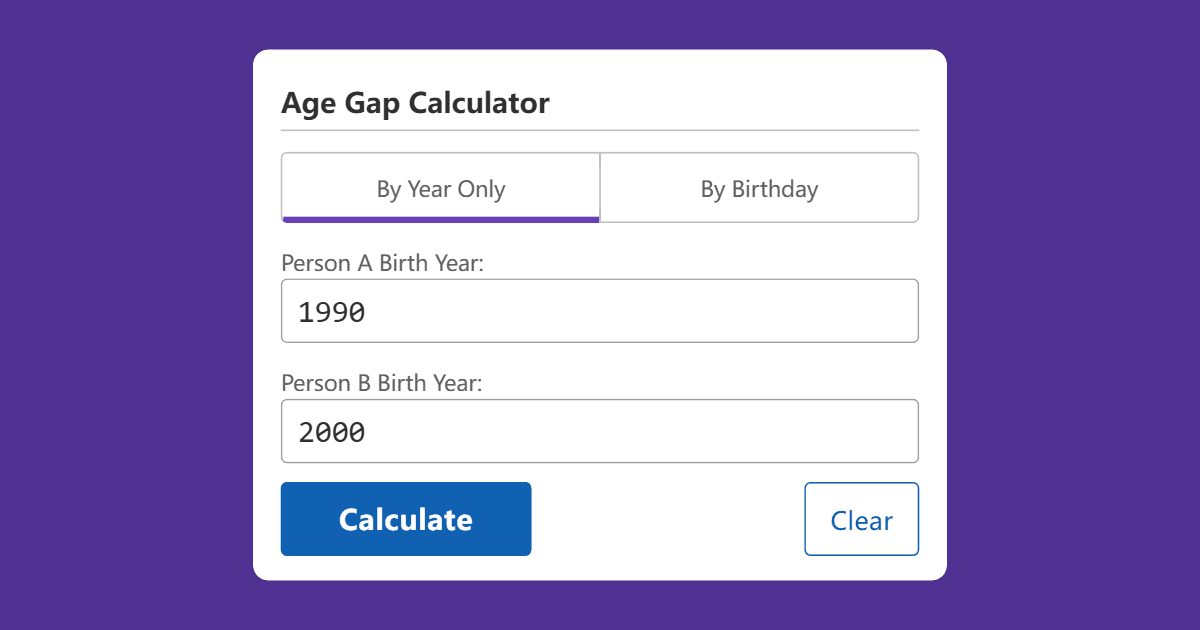Click the Calculate button

point(406,518)
